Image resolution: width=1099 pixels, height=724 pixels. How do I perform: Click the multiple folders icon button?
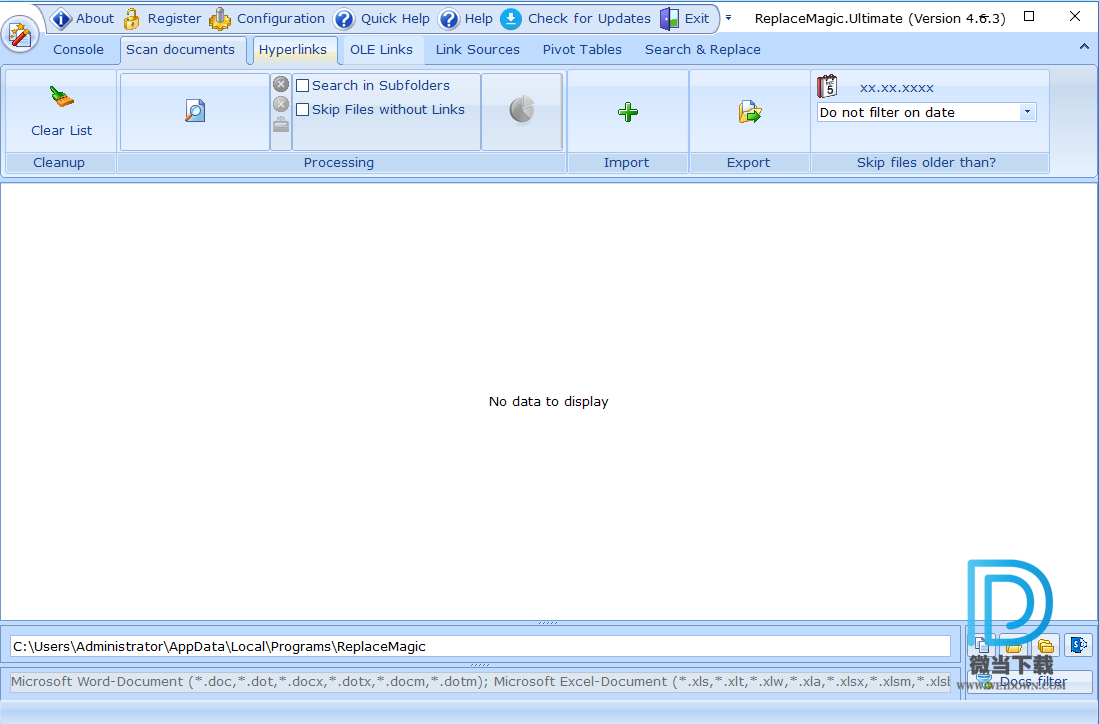(x=1046, y=645)
